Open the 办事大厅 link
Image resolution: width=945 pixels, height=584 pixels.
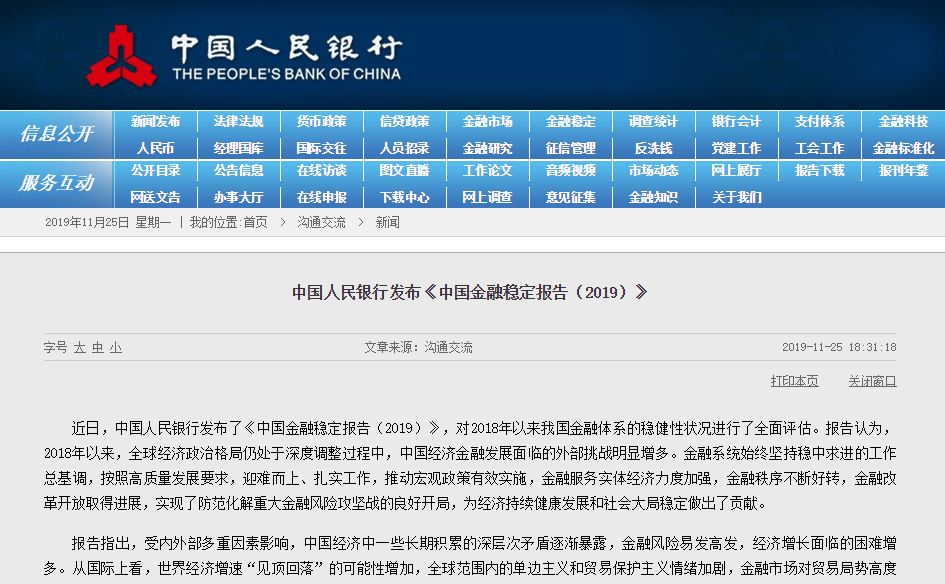[239, 197]
